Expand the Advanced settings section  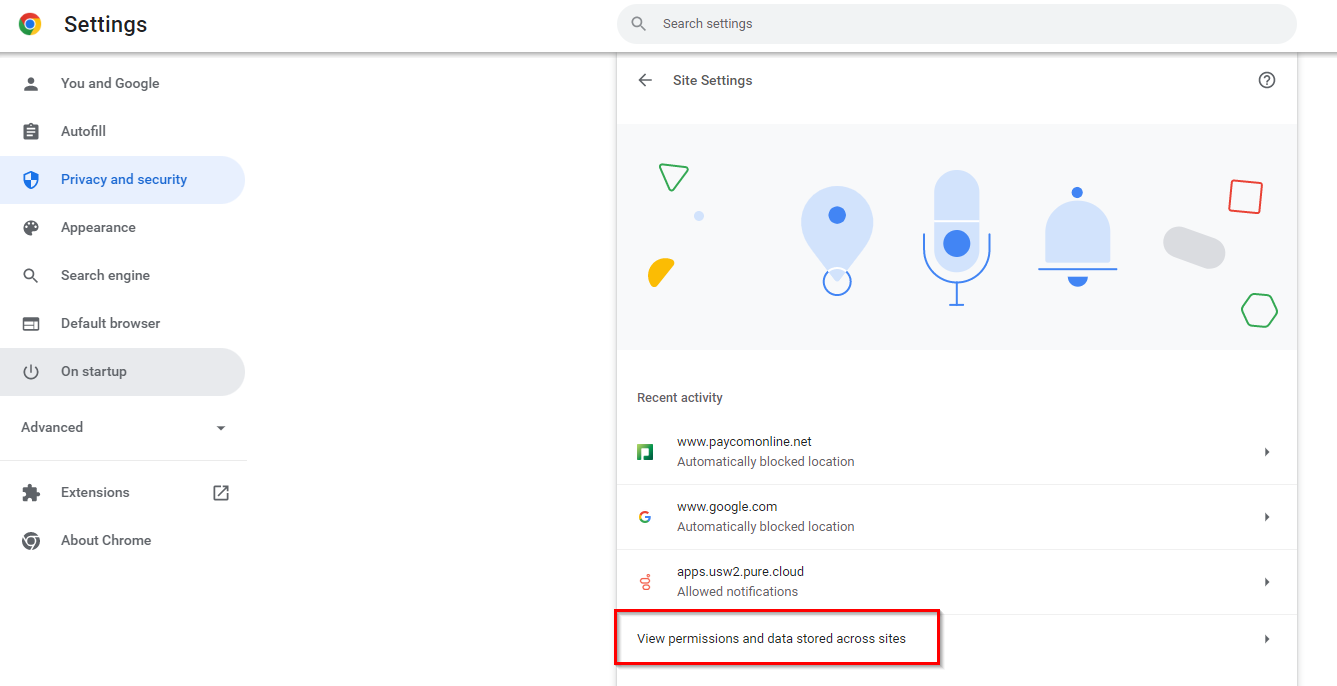pos(221,428)
